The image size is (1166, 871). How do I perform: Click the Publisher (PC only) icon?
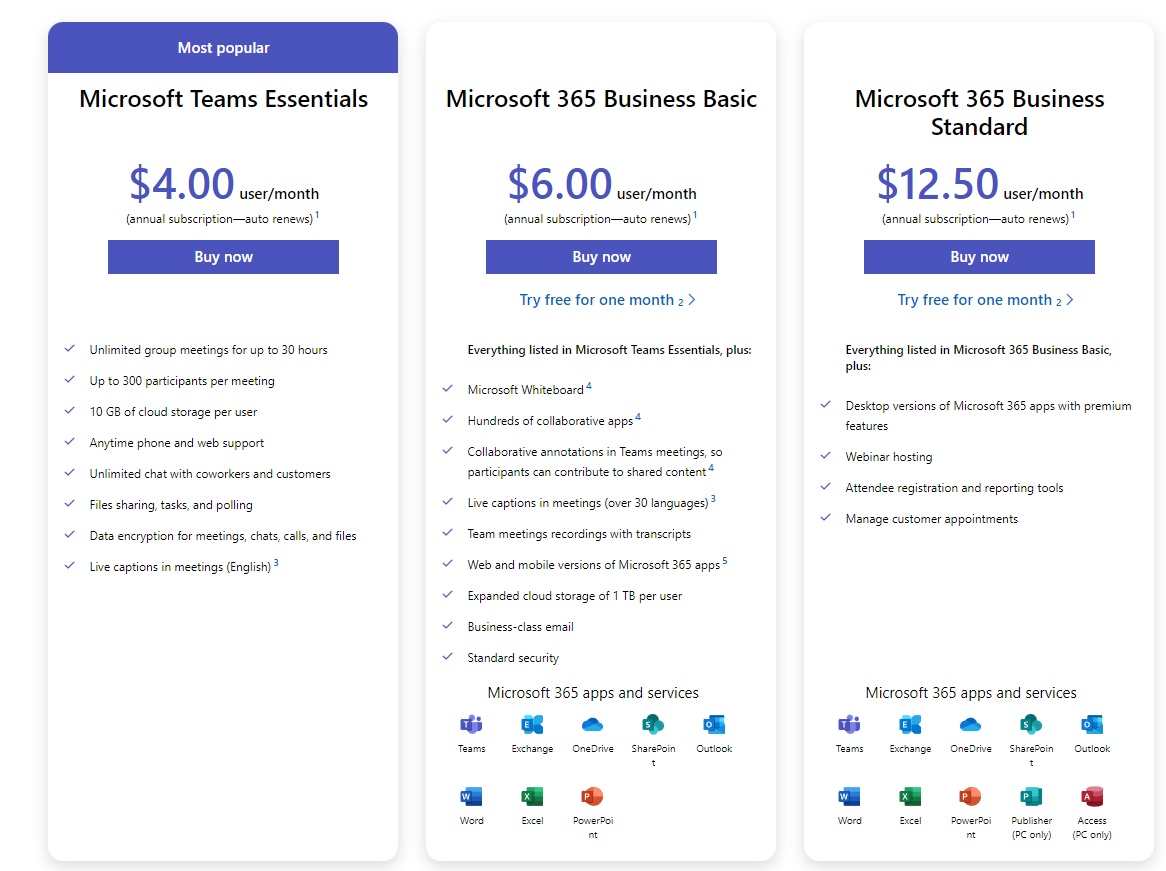point(1031,797)
